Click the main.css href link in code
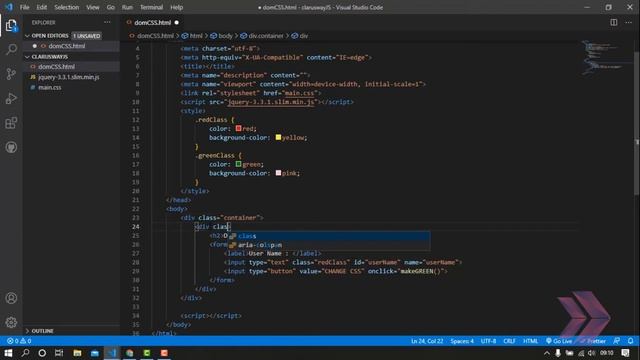Screen dimensions: 640x360 (300, 93)
